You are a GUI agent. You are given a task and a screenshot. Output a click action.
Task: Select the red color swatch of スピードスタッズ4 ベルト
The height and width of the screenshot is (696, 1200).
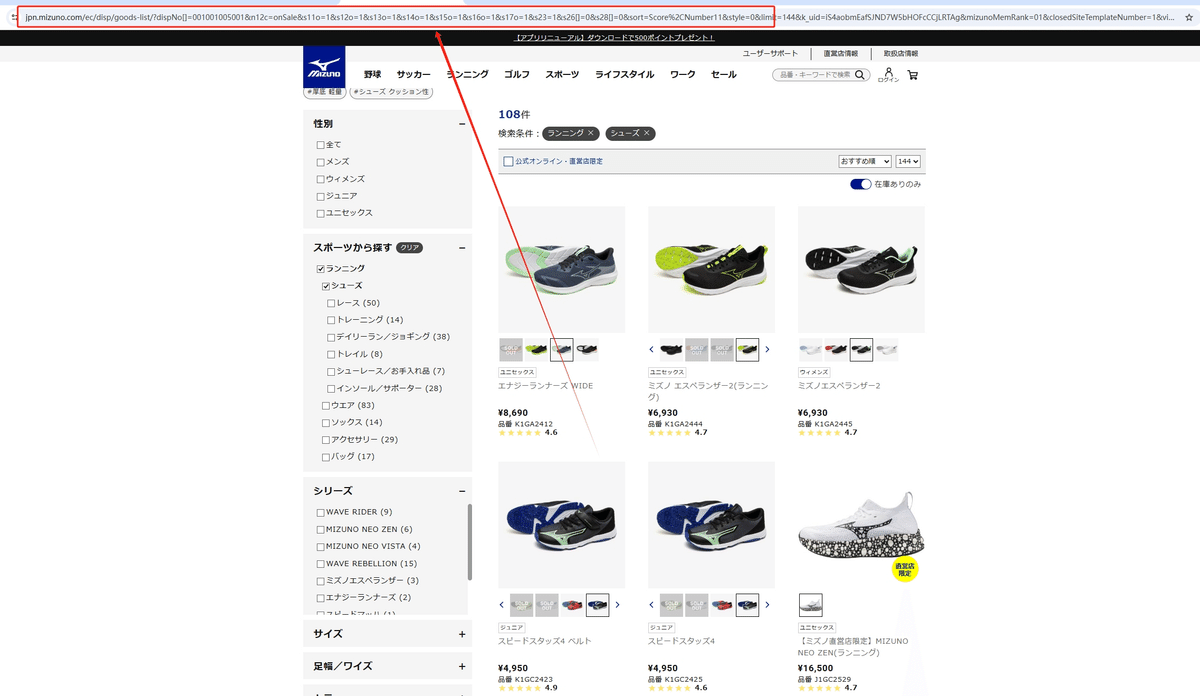tap(572, 604)
